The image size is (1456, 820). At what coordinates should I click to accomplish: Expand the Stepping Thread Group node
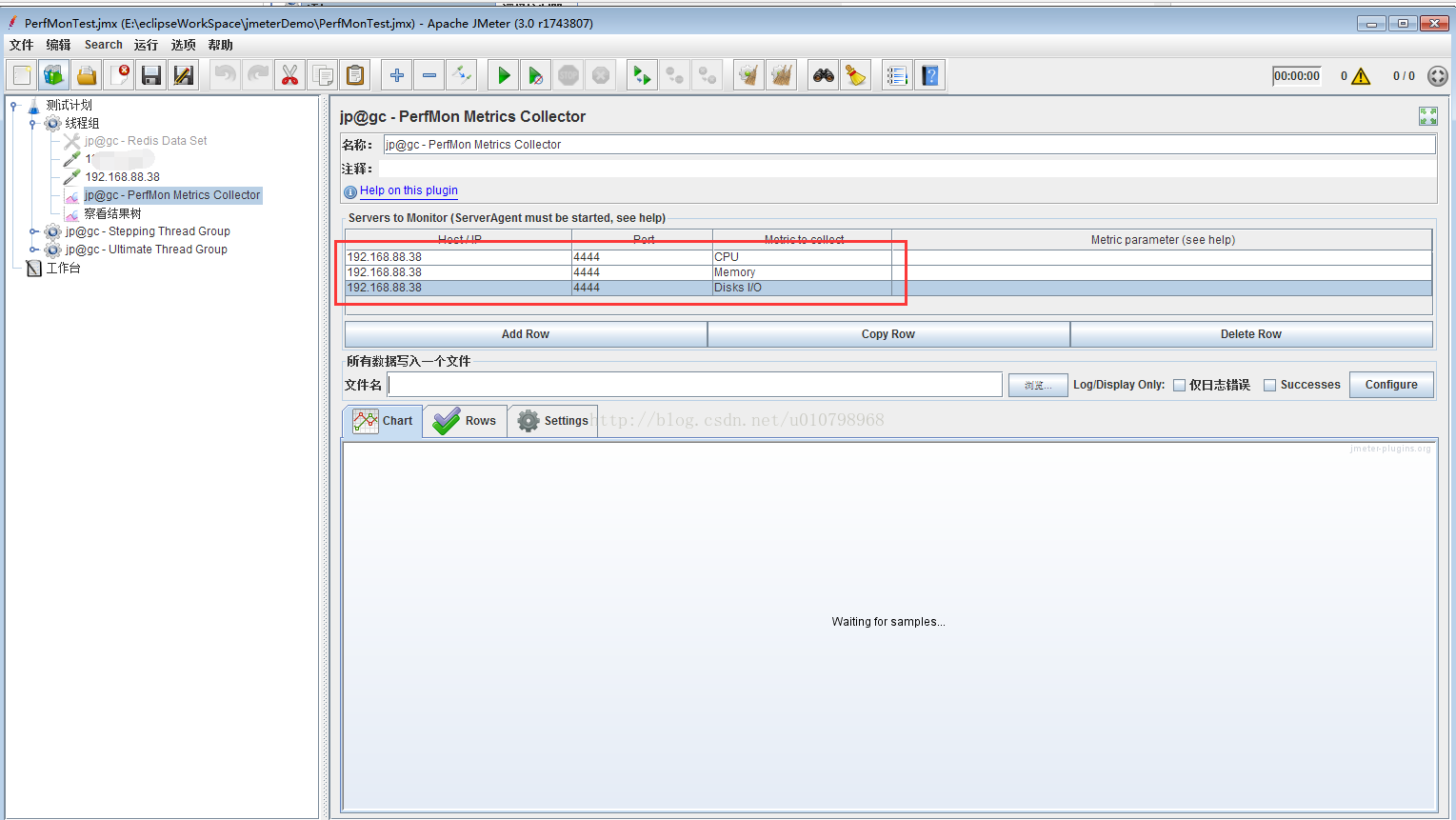(33, 231)
